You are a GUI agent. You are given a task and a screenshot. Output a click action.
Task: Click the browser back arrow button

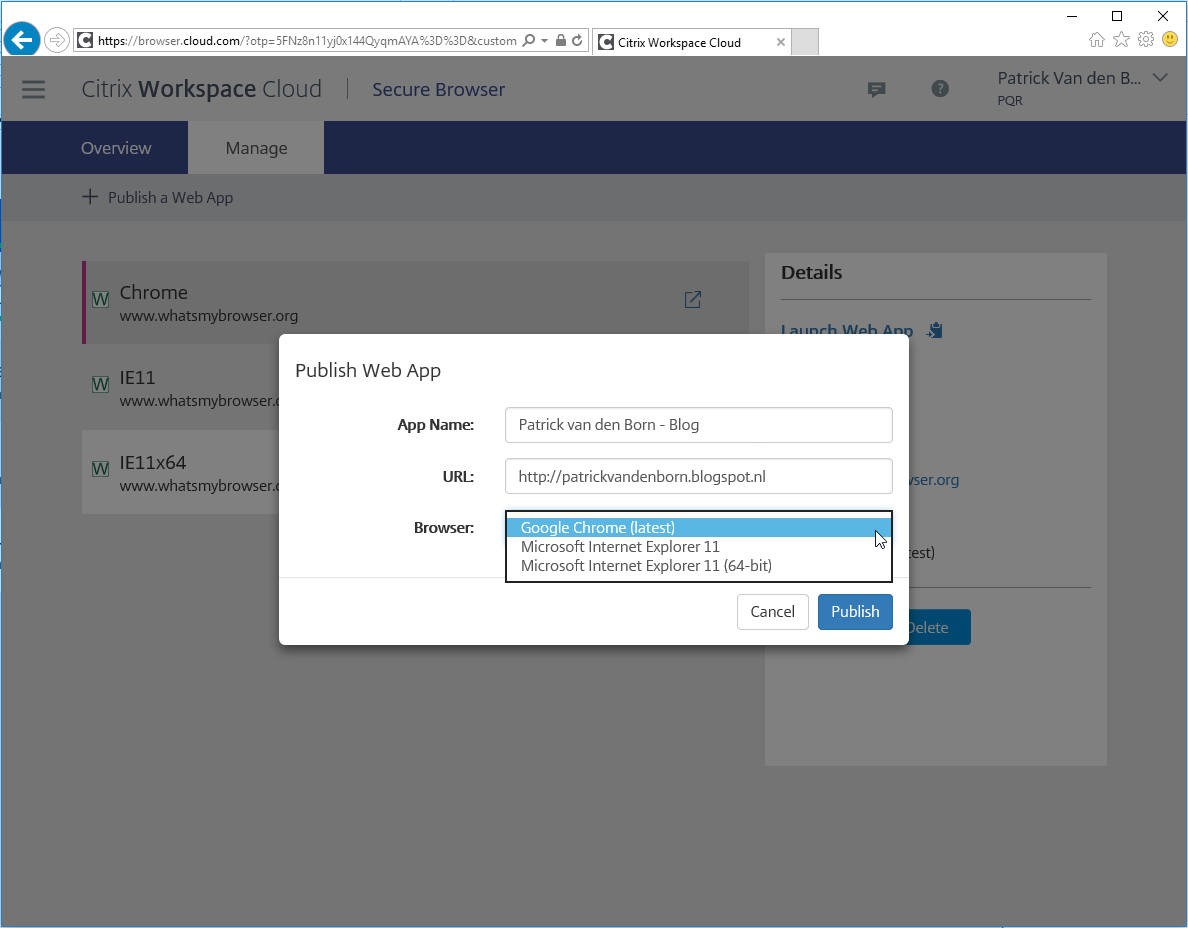21,39
